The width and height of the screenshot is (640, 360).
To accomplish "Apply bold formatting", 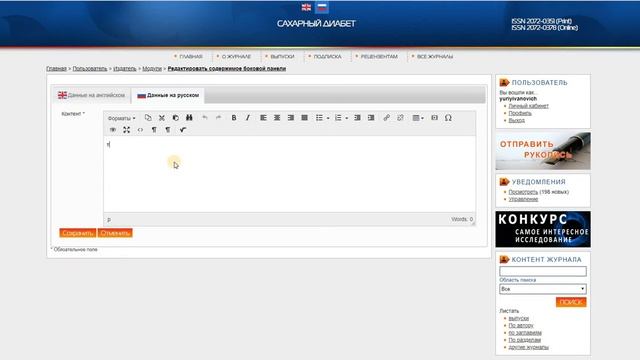I will click(234, 118).
